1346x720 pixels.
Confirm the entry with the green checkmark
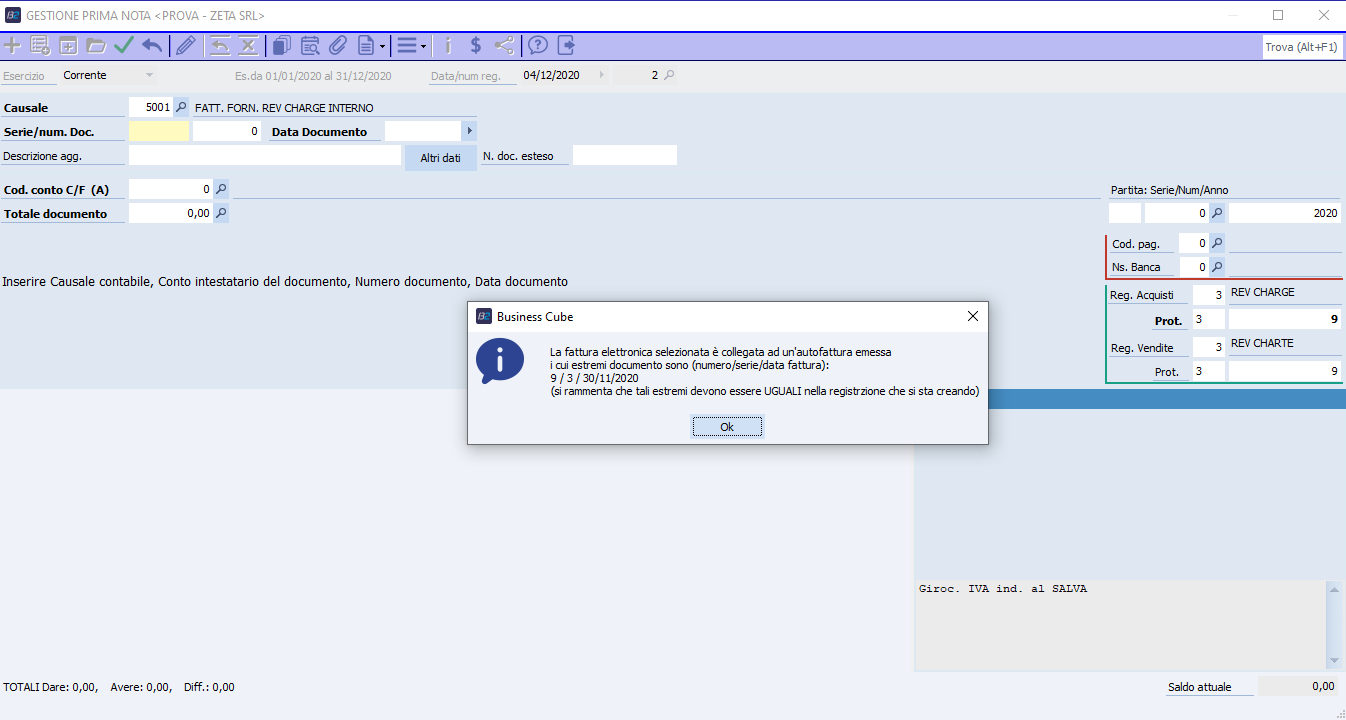124,46
